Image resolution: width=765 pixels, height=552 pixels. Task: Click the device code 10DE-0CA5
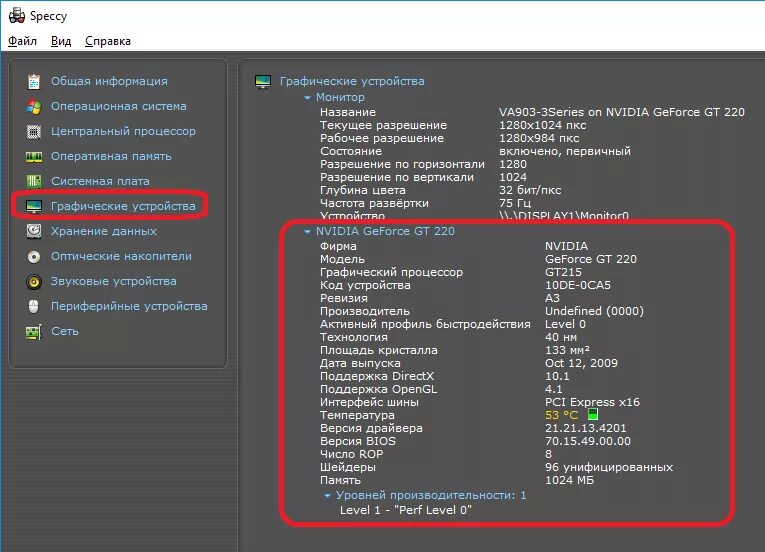click(x=578, y=285)
